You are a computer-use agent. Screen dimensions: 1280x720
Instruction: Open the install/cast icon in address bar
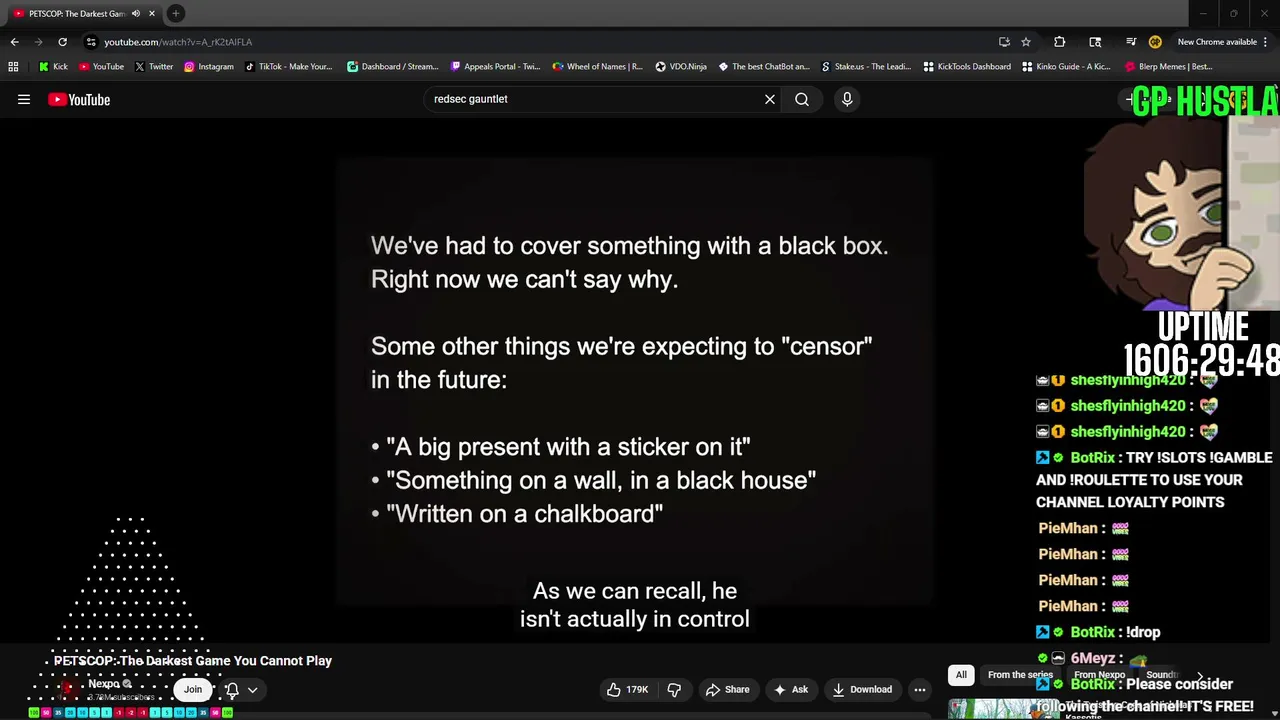tap(1004, 42)
